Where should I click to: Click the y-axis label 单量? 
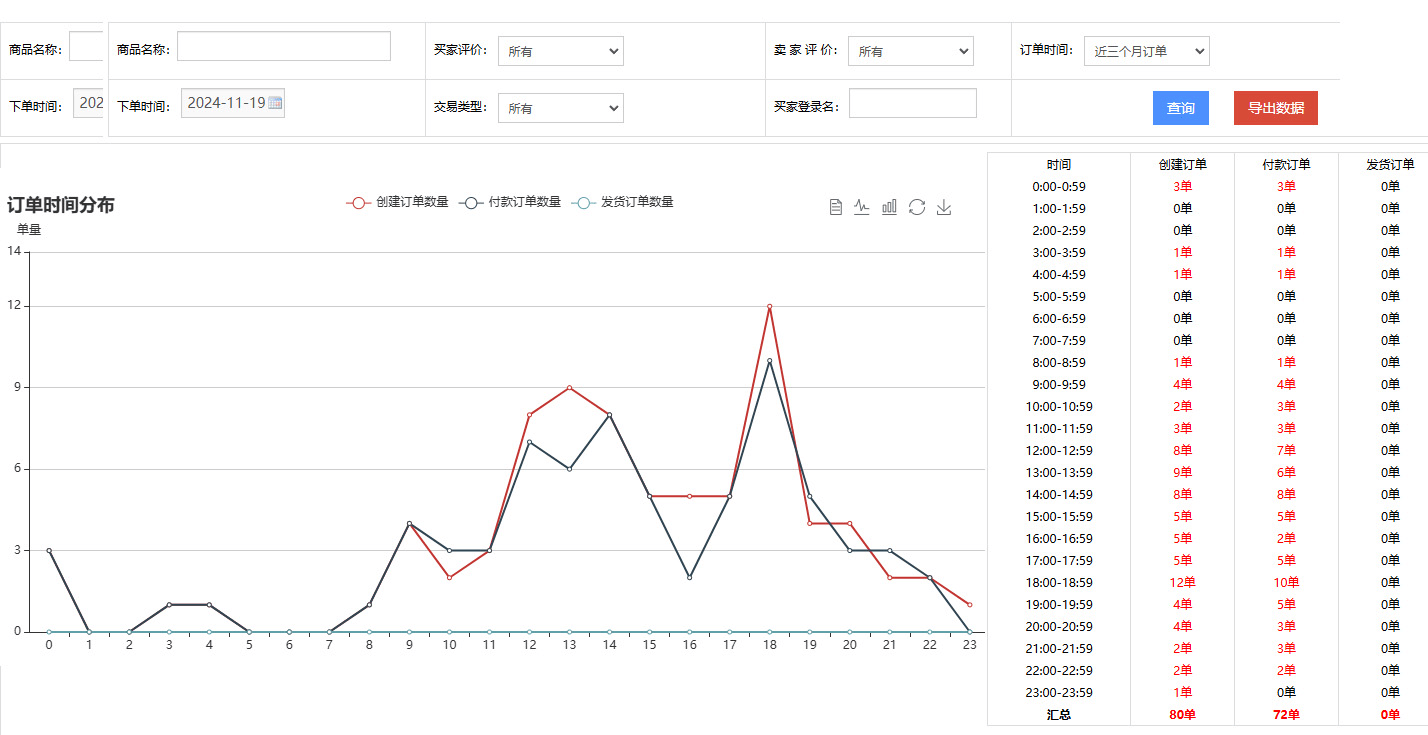(x=29, y=229)
